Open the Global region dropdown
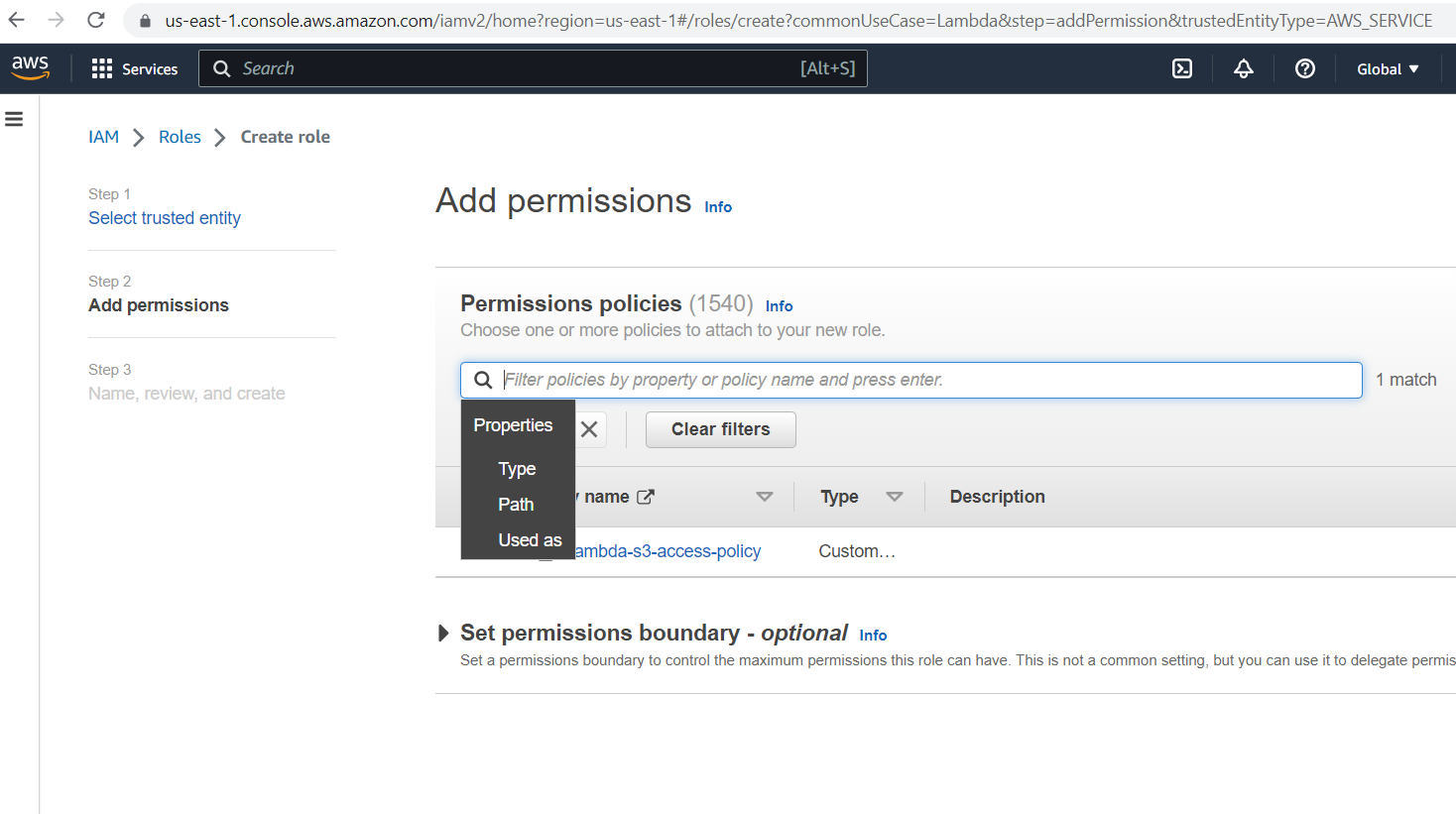Screen dimensions: 1456x814 point(1388,68)
